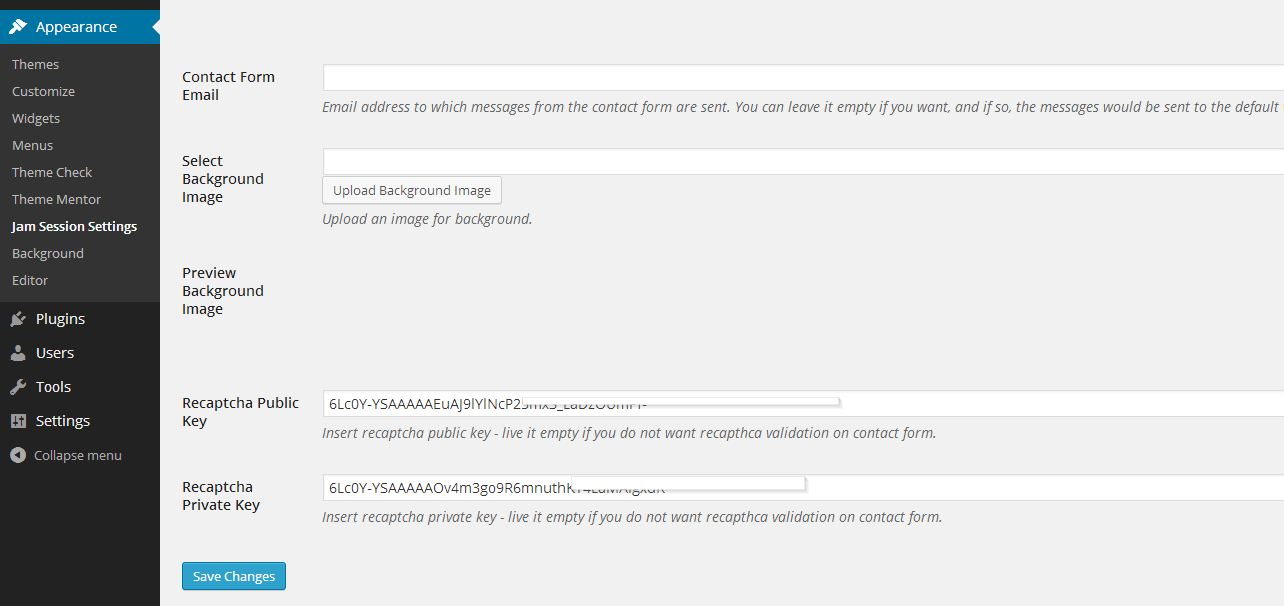This screenshot has width=1284, height=606.
Task: Open Theme Mentor page
Action: (x=56, y=199)
